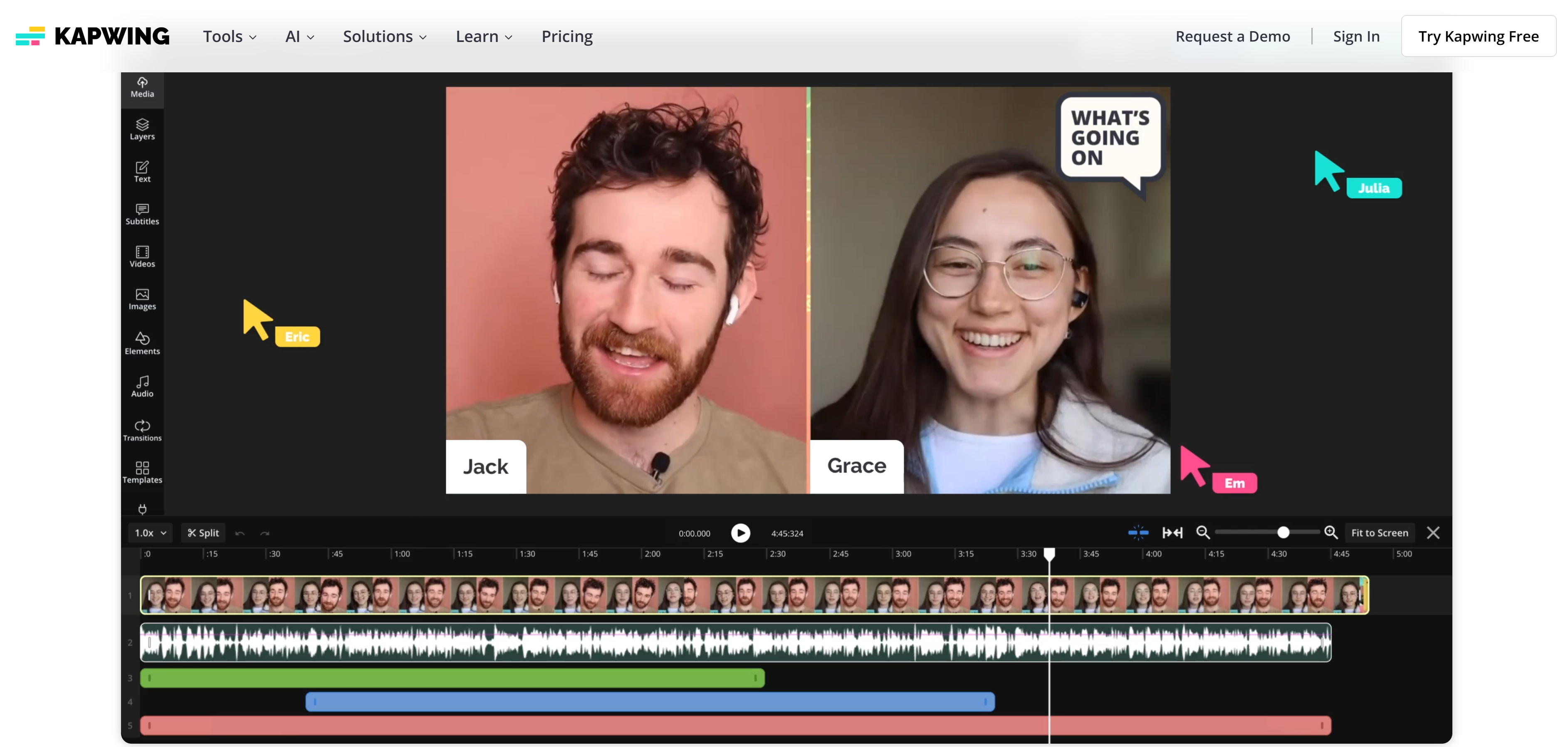1568x747 pixels.
Task: Click the timeline zoom slider handle
Action: point(1283,533)
